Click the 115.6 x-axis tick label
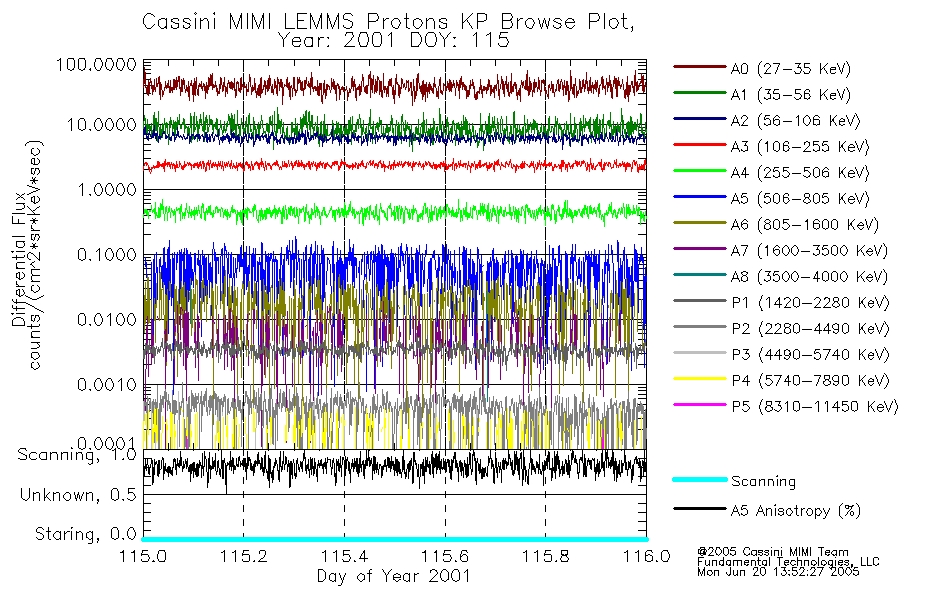The height and width of the screenshot is (600, 950). (x=445, y=556)
